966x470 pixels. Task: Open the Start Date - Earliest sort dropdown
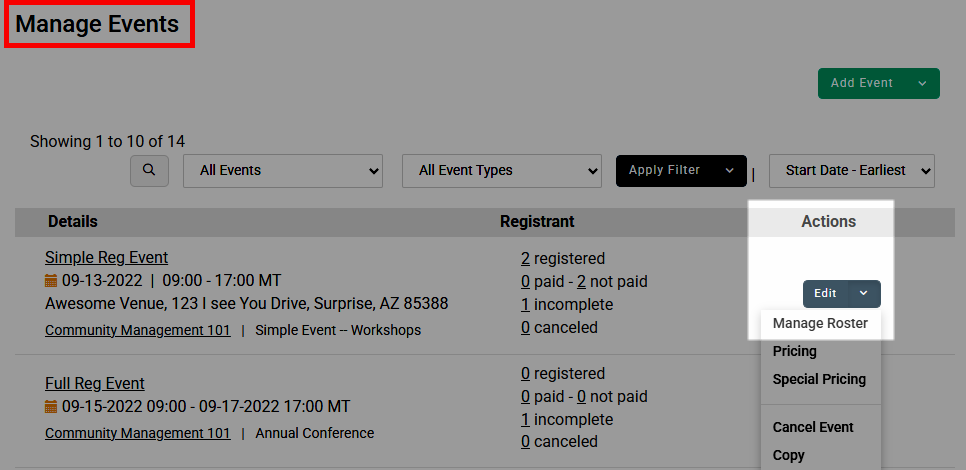tap(851, 171)
